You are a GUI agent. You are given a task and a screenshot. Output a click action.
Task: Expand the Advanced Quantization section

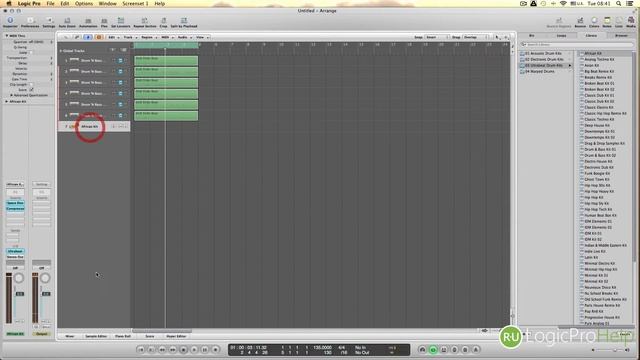(11, 95)
